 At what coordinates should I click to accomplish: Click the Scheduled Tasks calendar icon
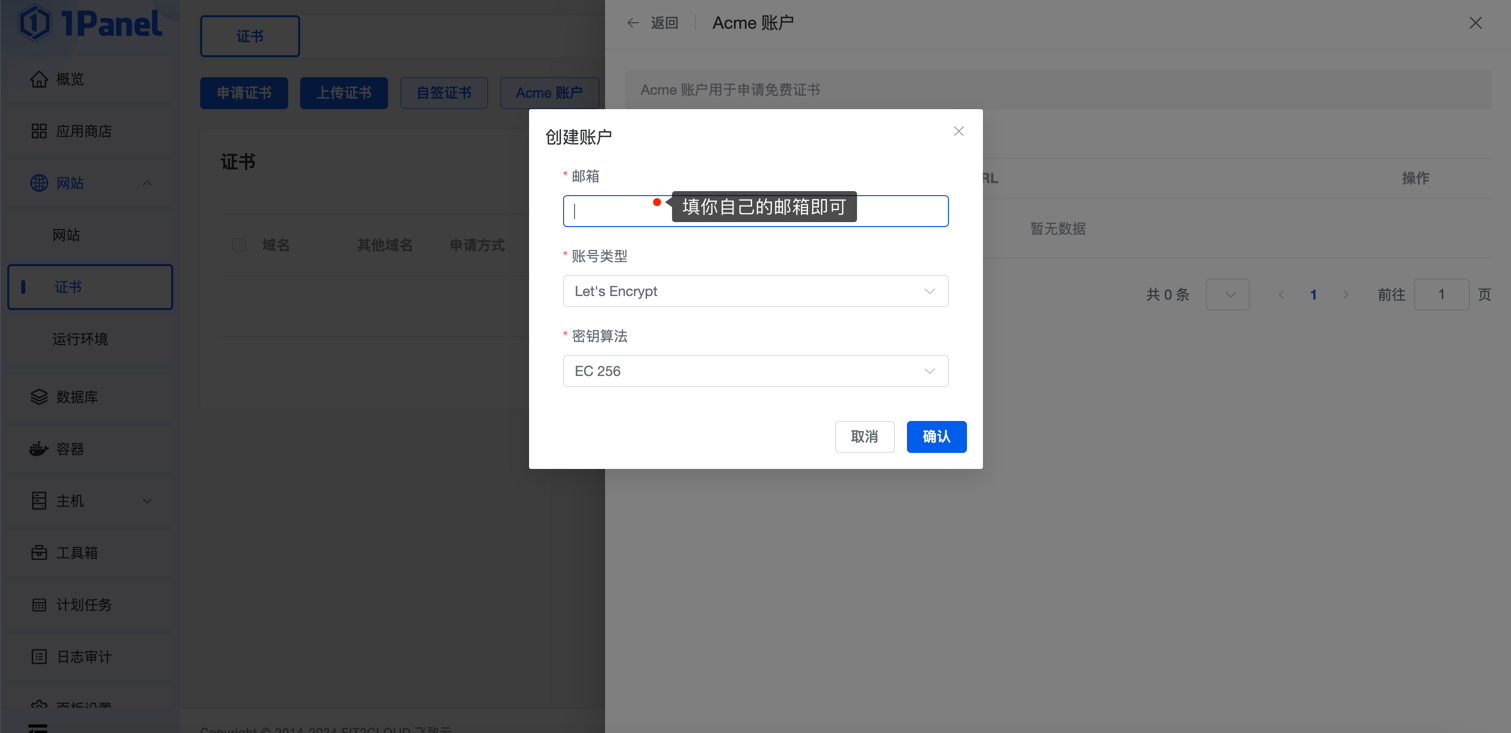click(39, 605)
